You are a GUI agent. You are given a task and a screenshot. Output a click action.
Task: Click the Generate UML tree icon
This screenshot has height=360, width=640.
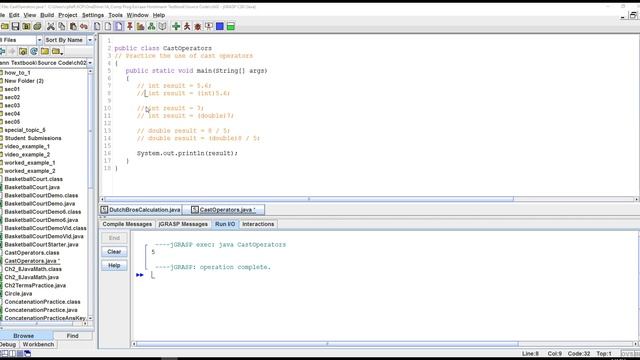point(151,27)
